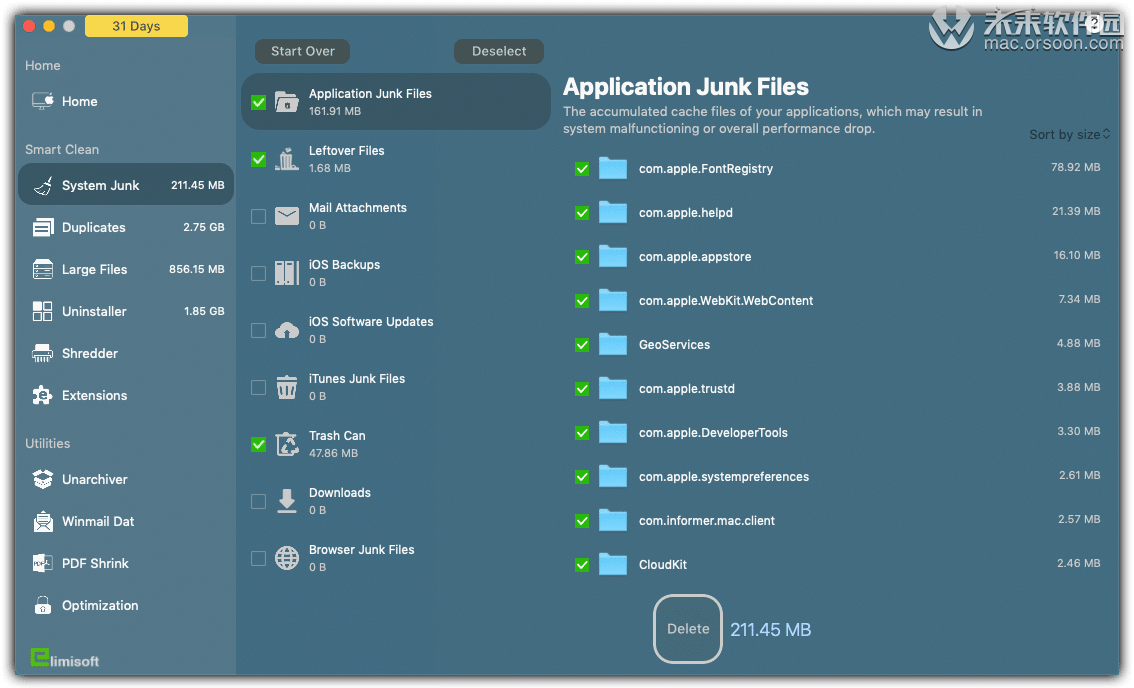The image size is (1134, 688).
Task: Uncheck com.apple.FontRegistry folder checkbox
Action: point(582,169)
